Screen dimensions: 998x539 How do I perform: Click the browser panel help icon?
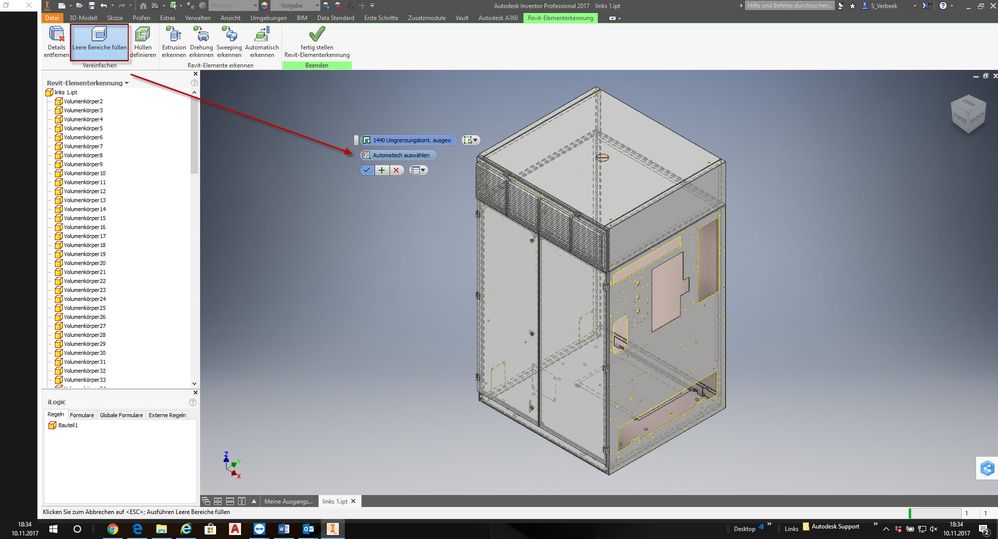[194, 83]
